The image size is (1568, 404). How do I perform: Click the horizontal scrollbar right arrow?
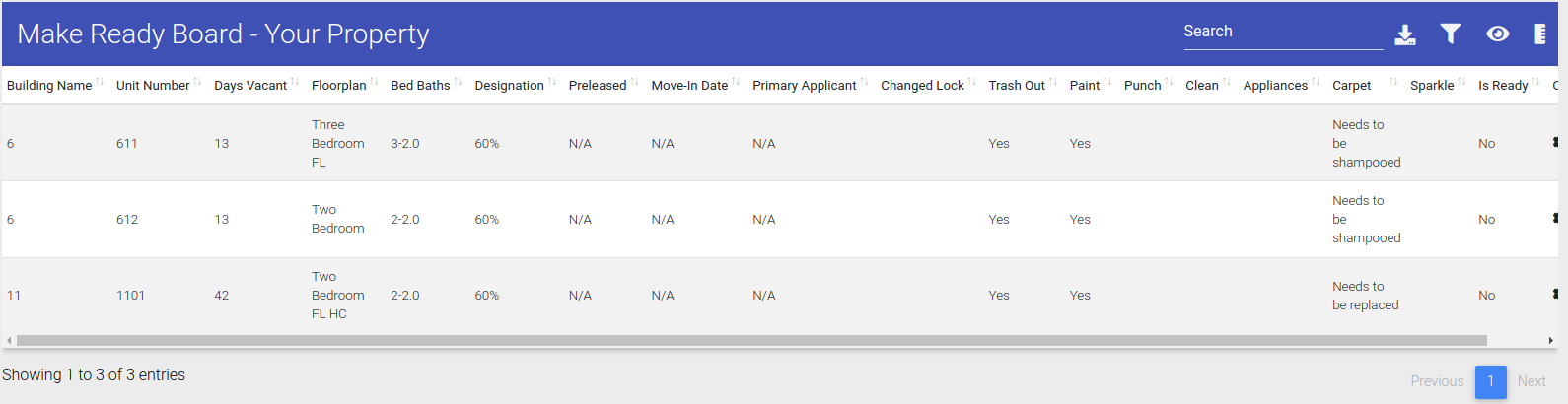[1551, 341]
